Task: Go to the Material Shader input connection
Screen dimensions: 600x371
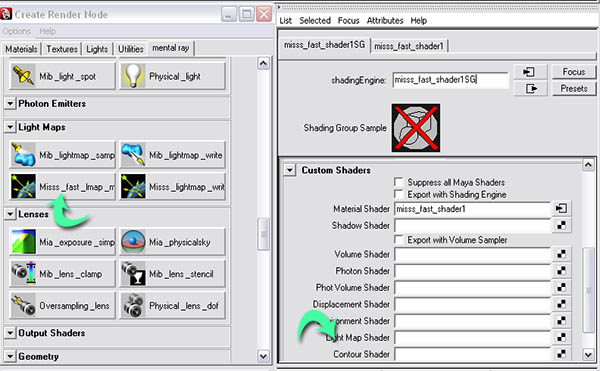Action: [x=561, y=208]
